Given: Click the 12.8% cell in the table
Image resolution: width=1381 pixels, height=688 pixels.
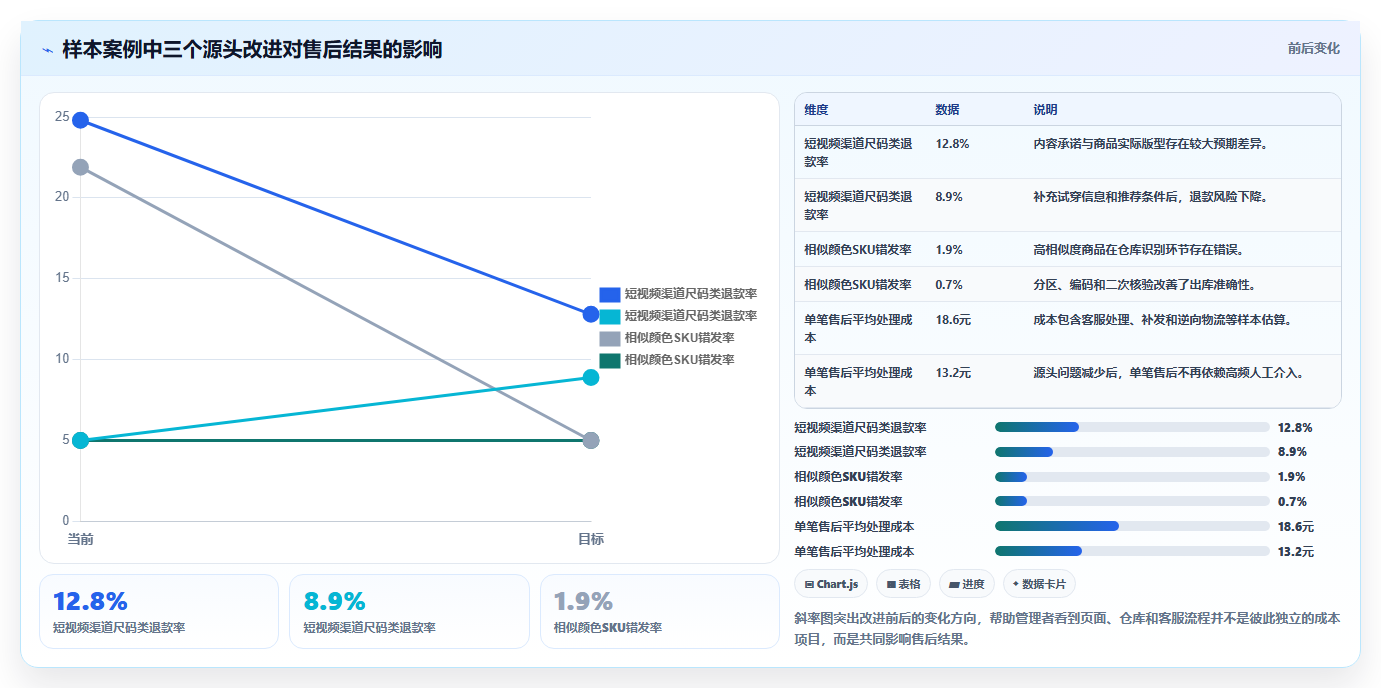Looking at the screenshot, I should click(952, 144).
